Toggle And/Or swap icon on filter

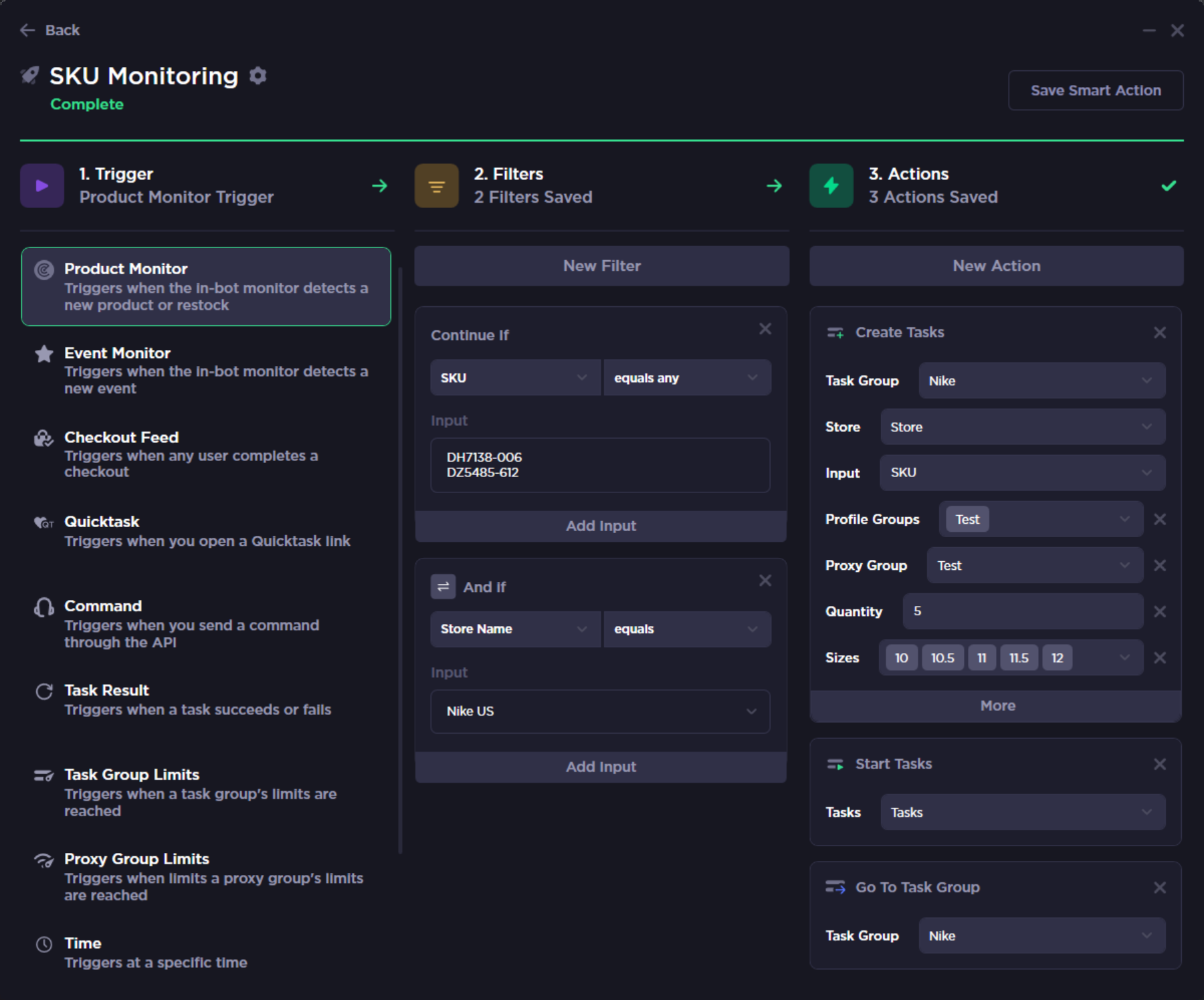(443, 587)
